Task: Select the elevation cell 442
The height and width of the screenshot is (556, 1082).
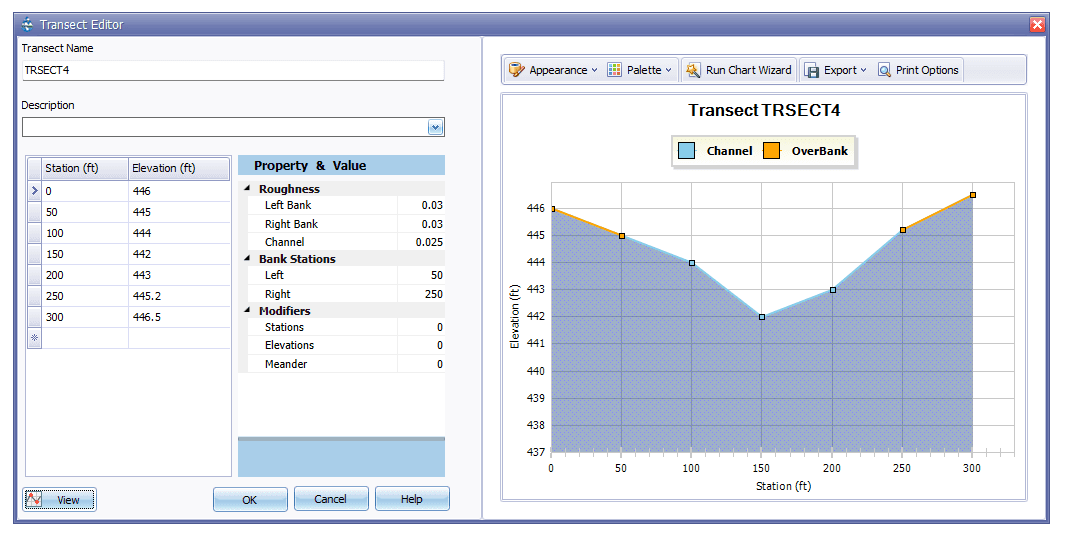Action: [x=179, y=254]
